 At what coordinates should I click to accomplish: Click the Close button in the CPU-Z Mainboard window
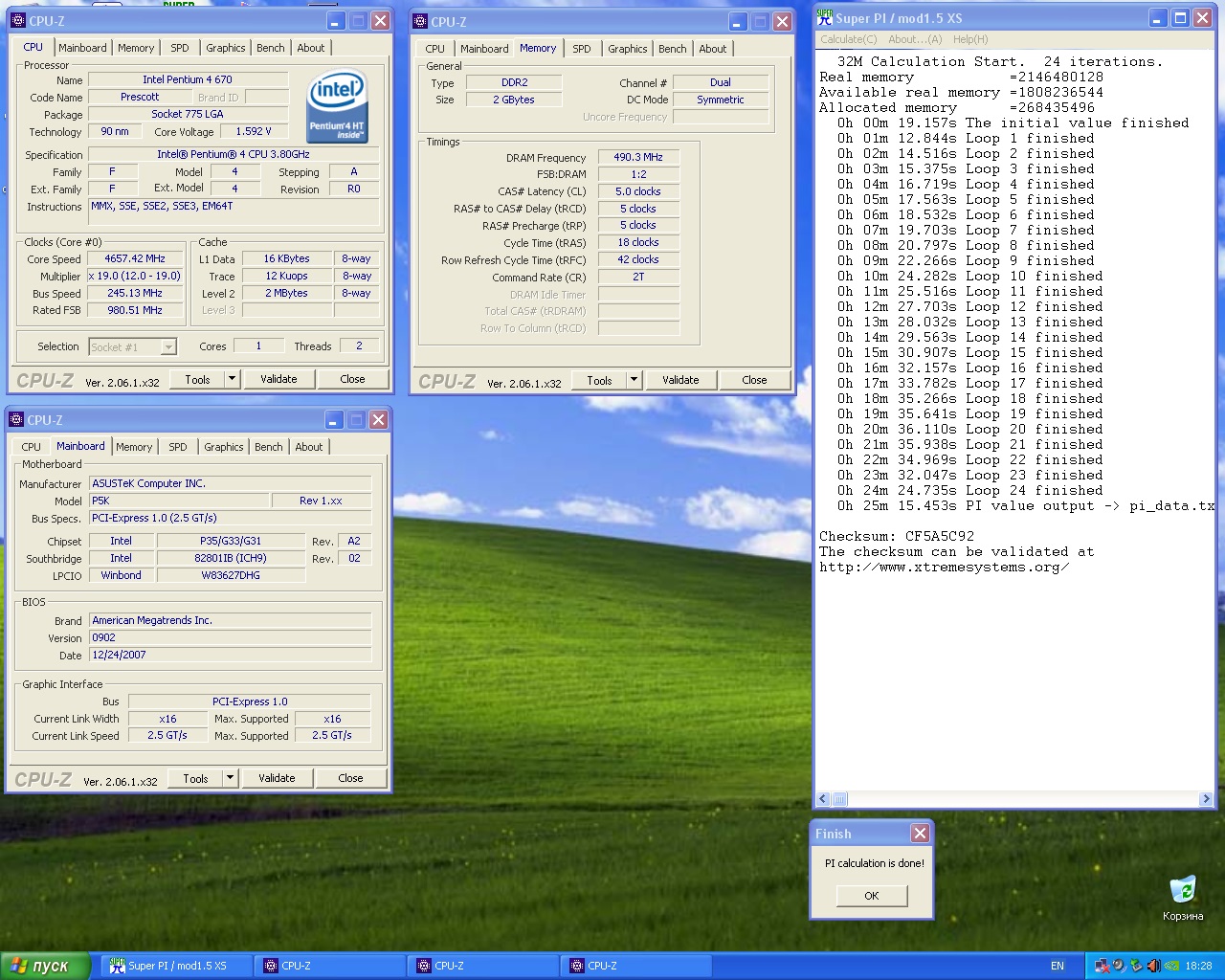click(x=350, y=778)
